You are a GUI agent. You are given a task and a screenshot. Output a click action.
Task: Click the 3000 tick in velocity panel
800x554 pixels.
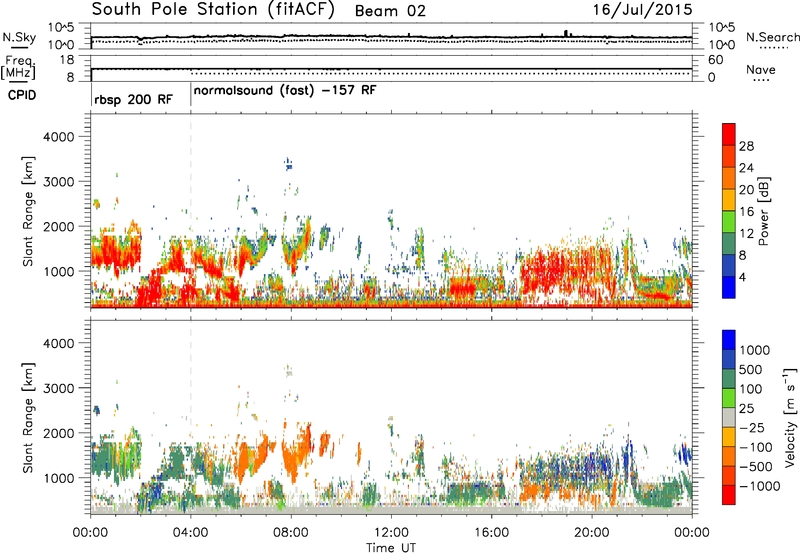[x=58, y=388]
